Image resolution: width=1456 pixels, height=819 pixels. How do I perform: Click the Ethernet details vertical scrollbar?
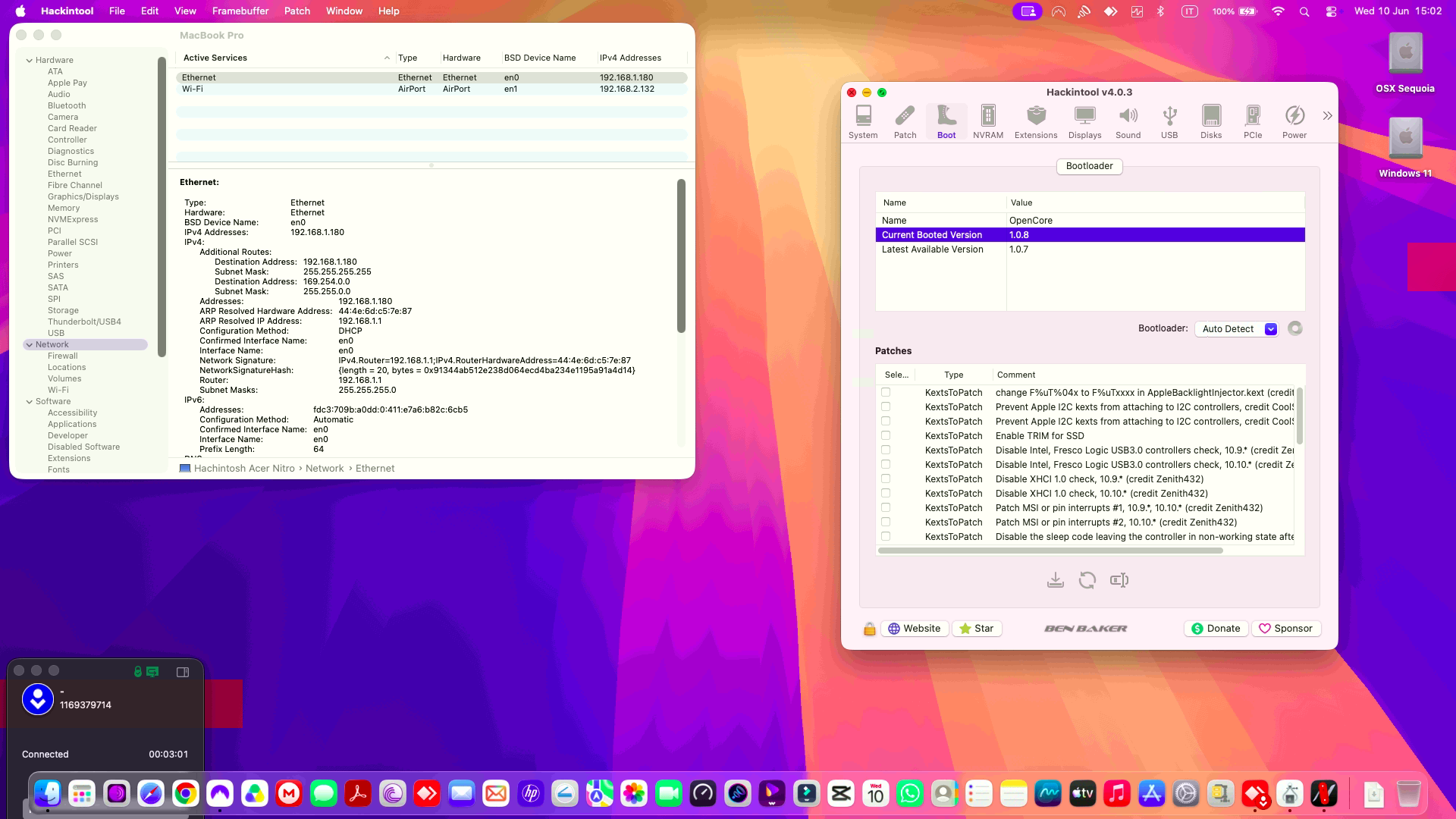tap(681, 256)
